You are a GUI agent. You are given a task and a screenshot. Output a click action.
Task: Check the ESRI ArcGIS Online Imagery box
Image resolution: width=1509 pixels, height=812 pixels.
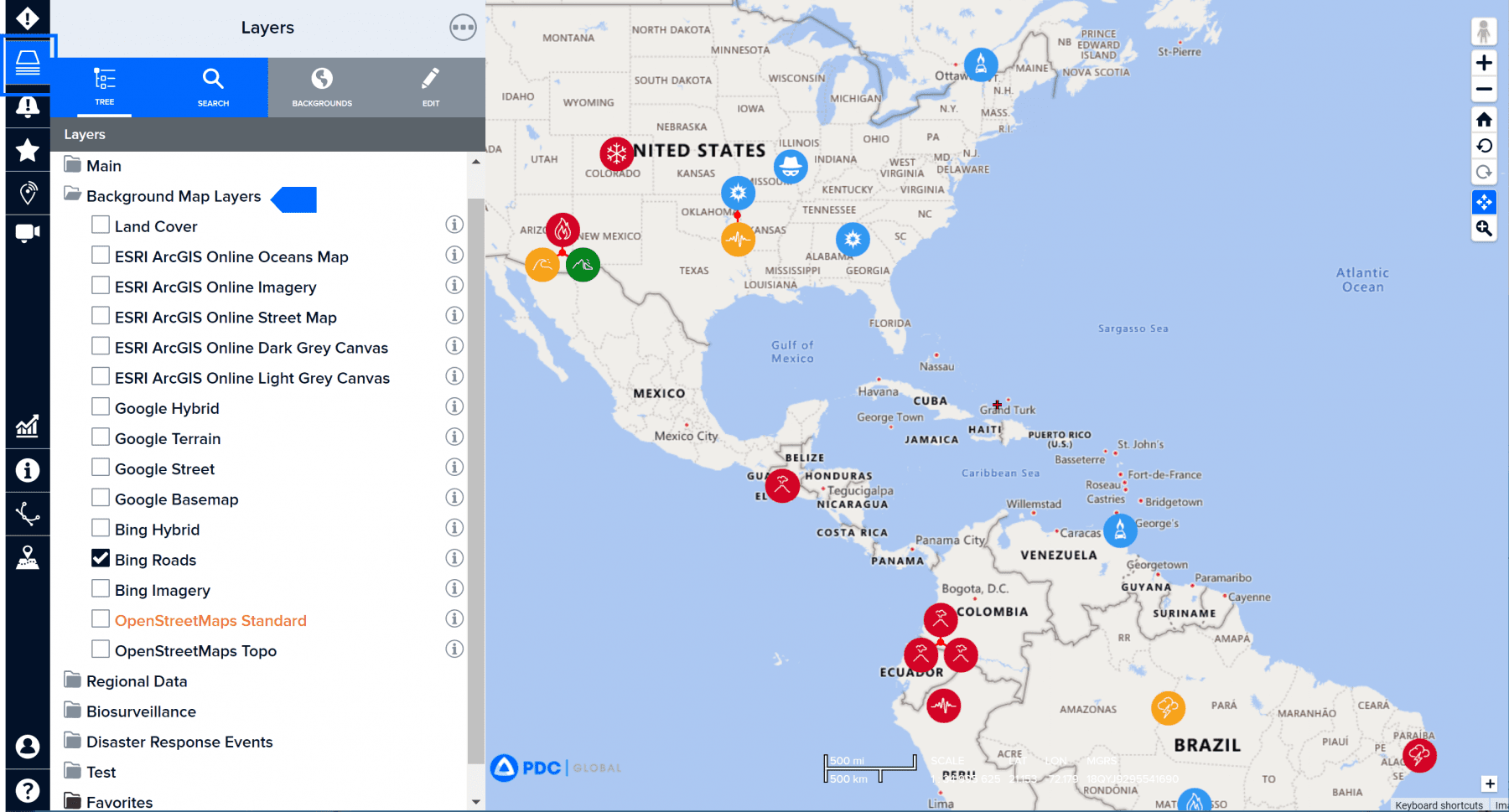pos(101,286)
